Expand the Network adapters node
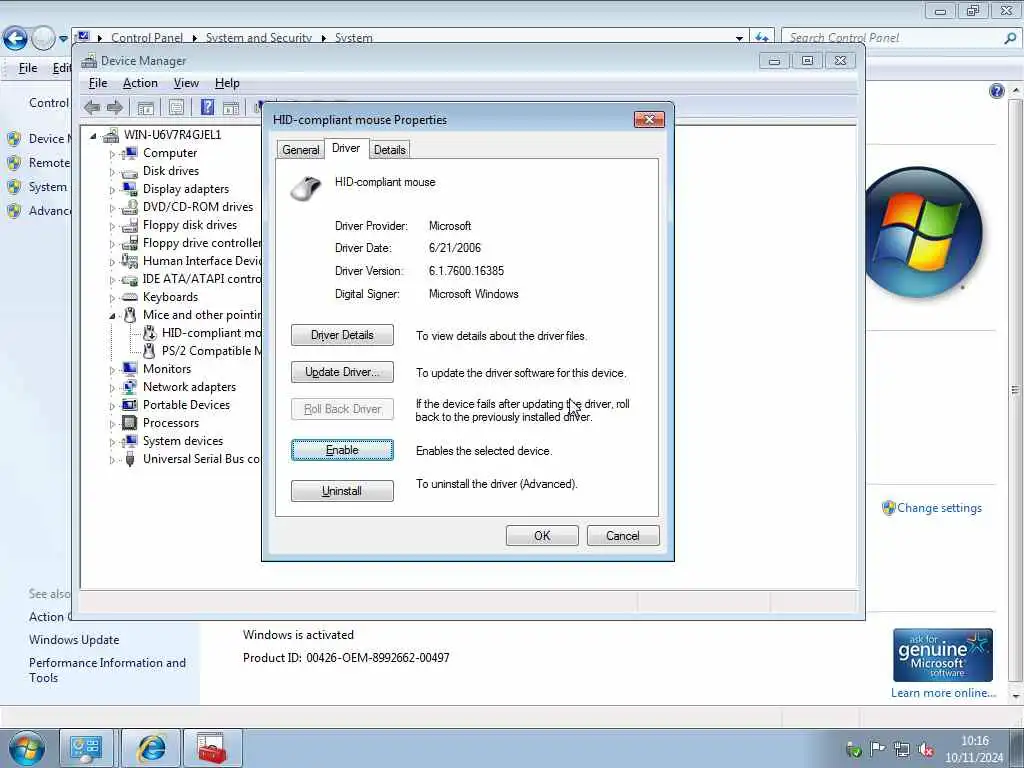 (x=112, y=389)
